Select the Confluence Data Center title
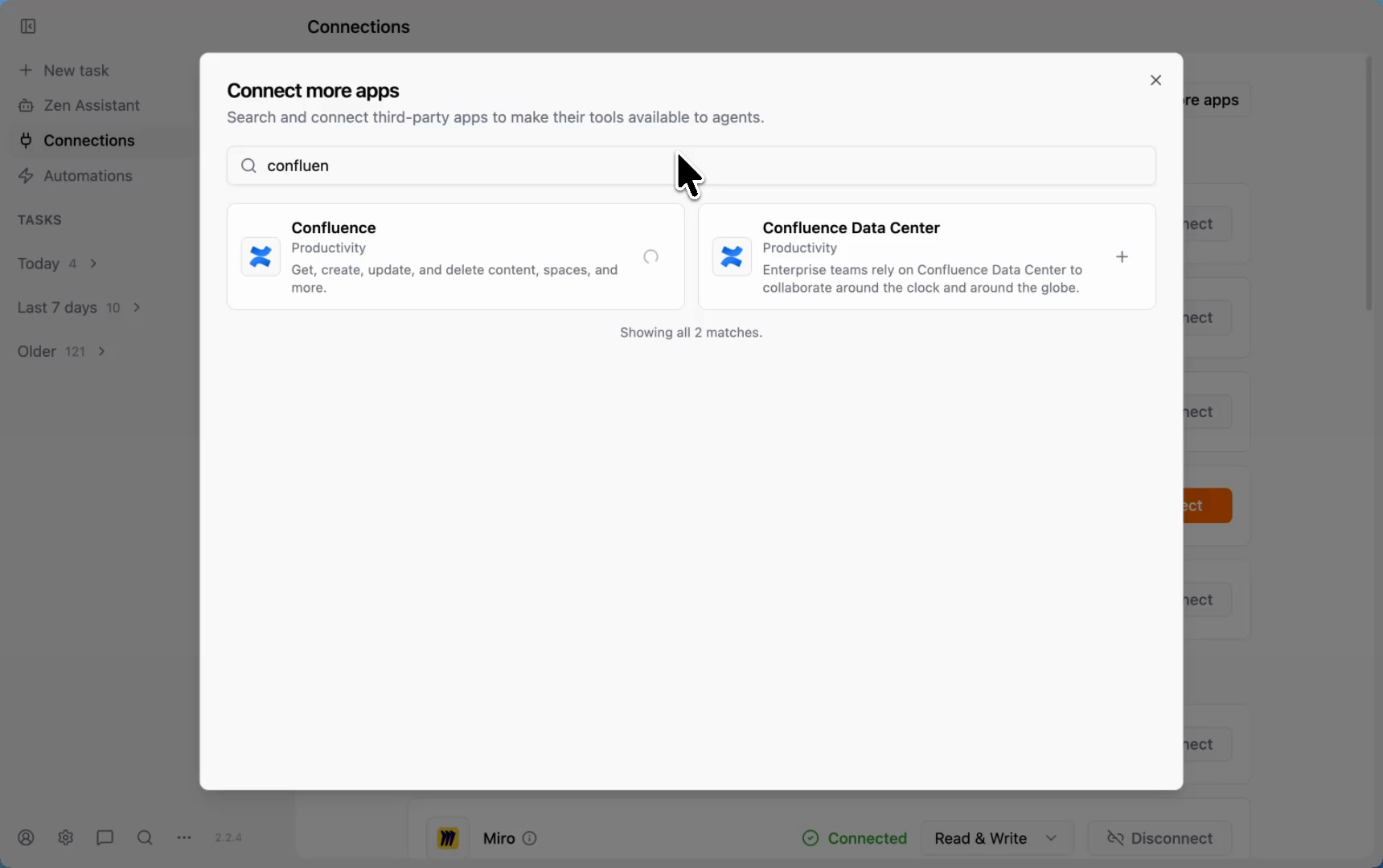This screenshot has width=1383, height=868. pos(851,227)
